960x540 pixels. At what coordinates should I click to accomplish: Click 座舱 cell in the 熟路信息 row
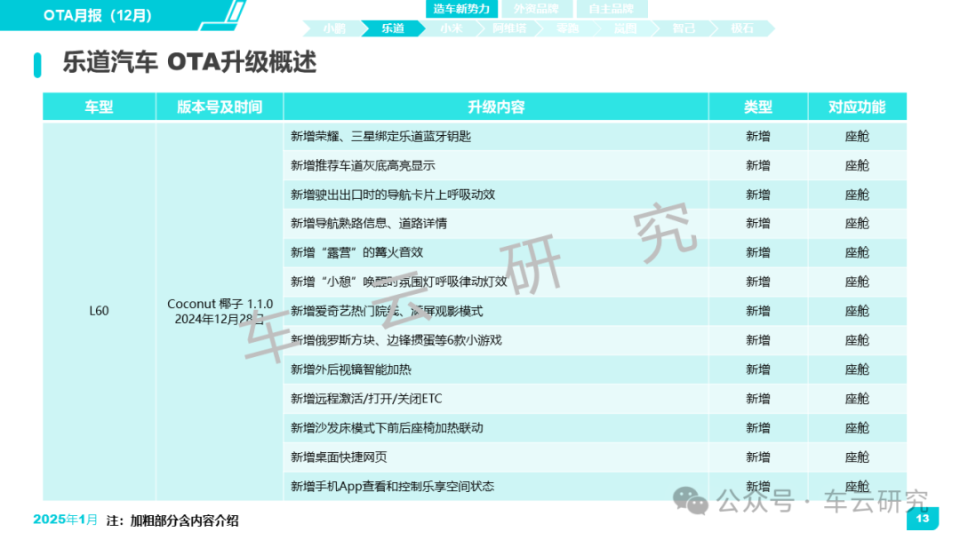pyautogui.click(x=857, y=223)
